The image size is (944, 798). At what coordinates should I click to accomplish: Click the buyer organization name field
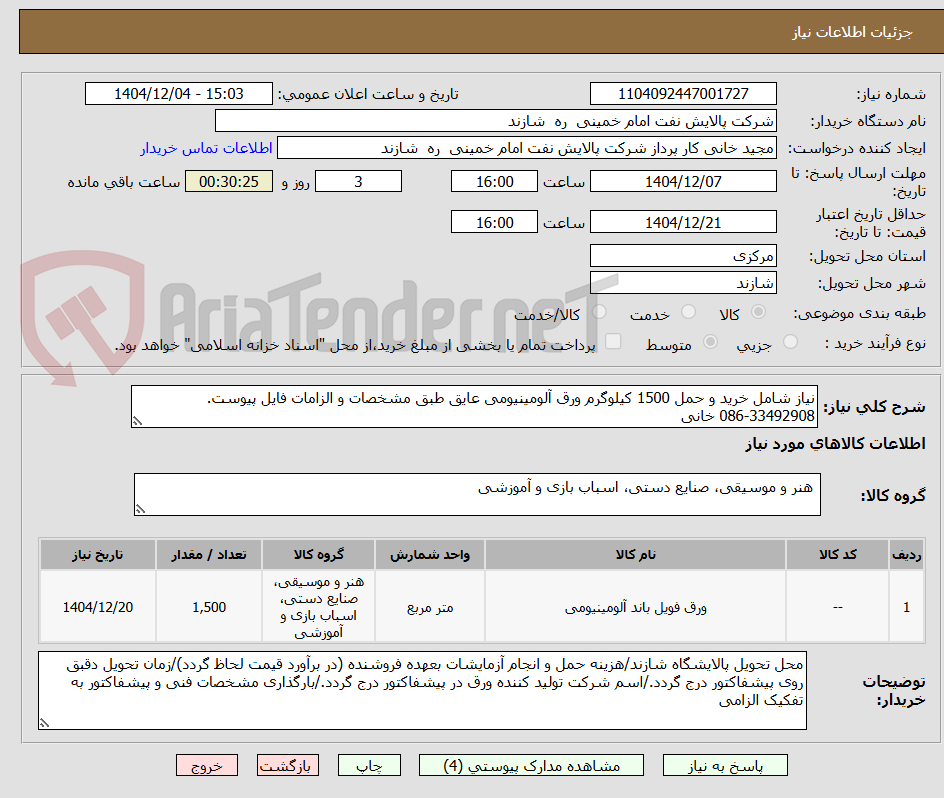[x=495, y=121]
